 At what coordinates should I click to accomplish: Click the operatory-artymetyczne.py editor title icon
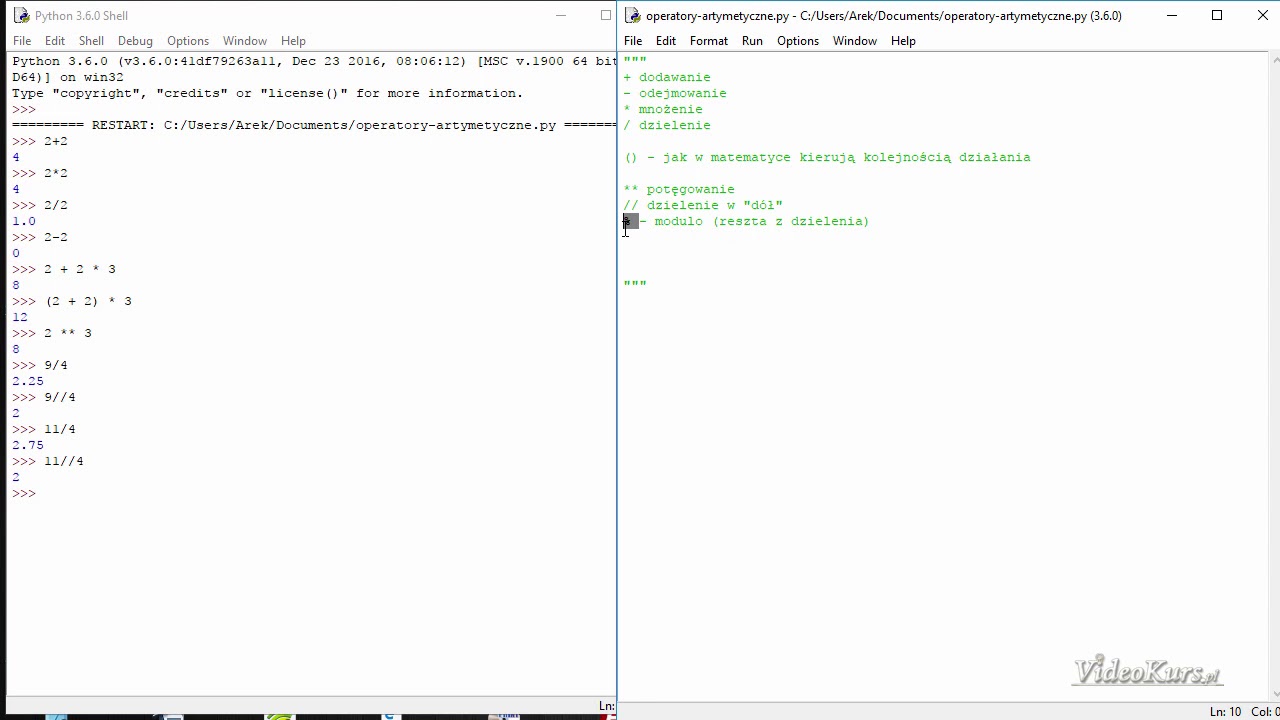tap(633, 15)
